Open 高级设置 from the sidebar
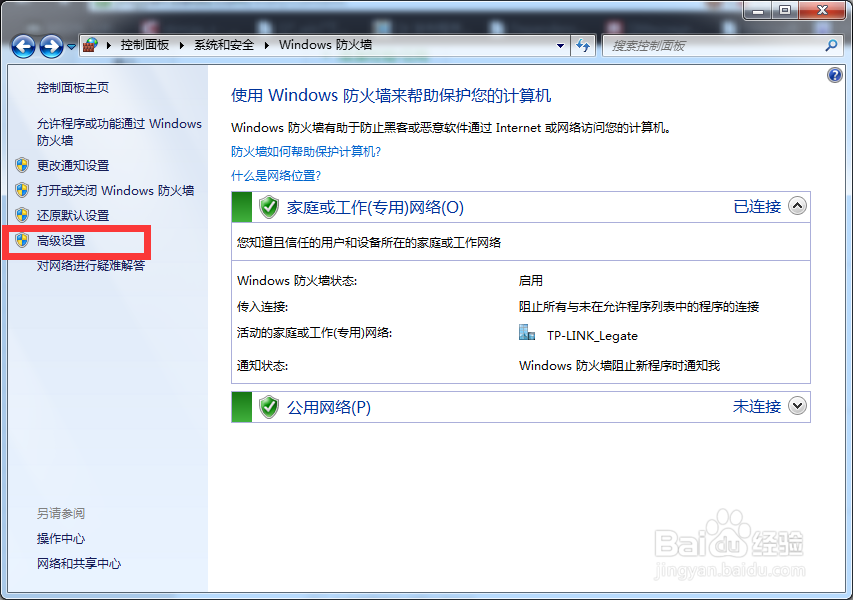853x600 pixels. tap(62, 241)
